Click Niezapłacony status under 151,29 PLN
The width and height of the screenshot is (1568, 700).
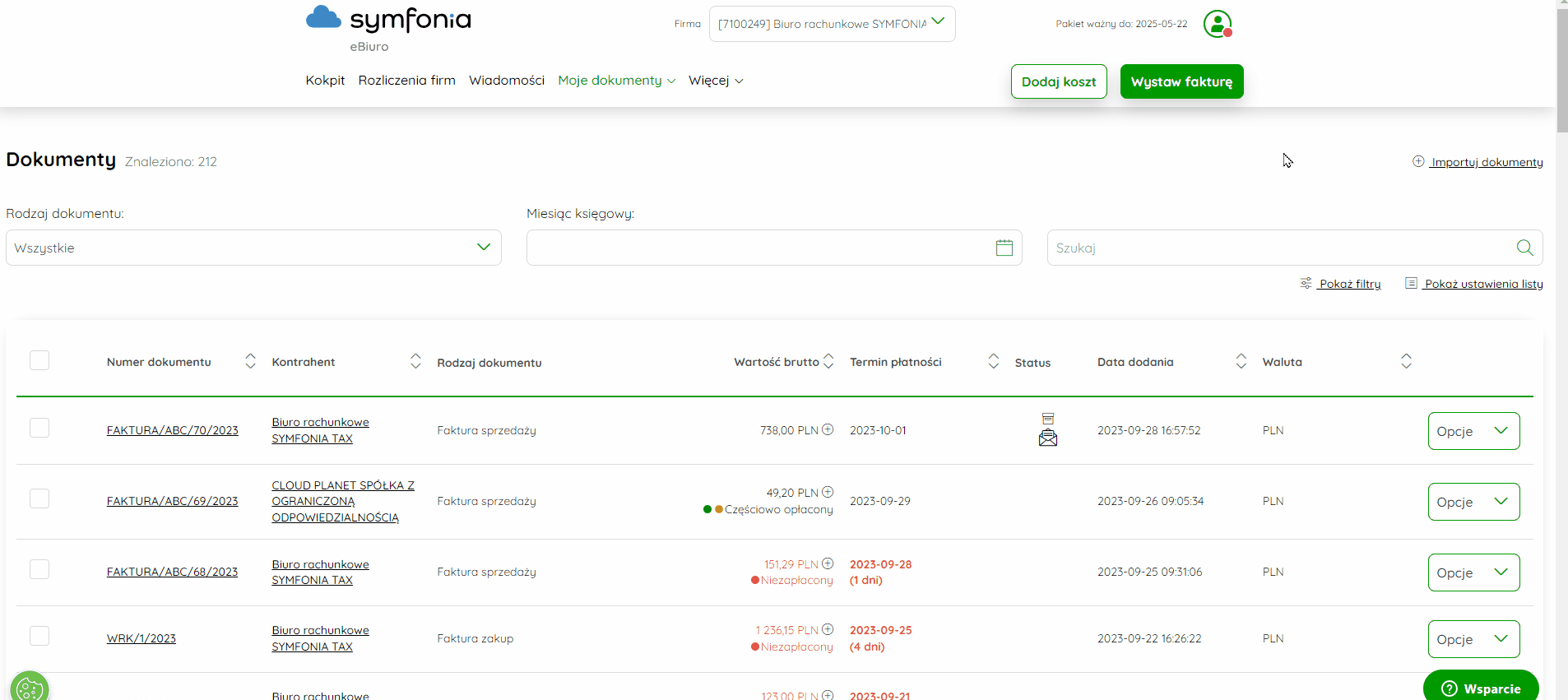(x=796, y=580)
